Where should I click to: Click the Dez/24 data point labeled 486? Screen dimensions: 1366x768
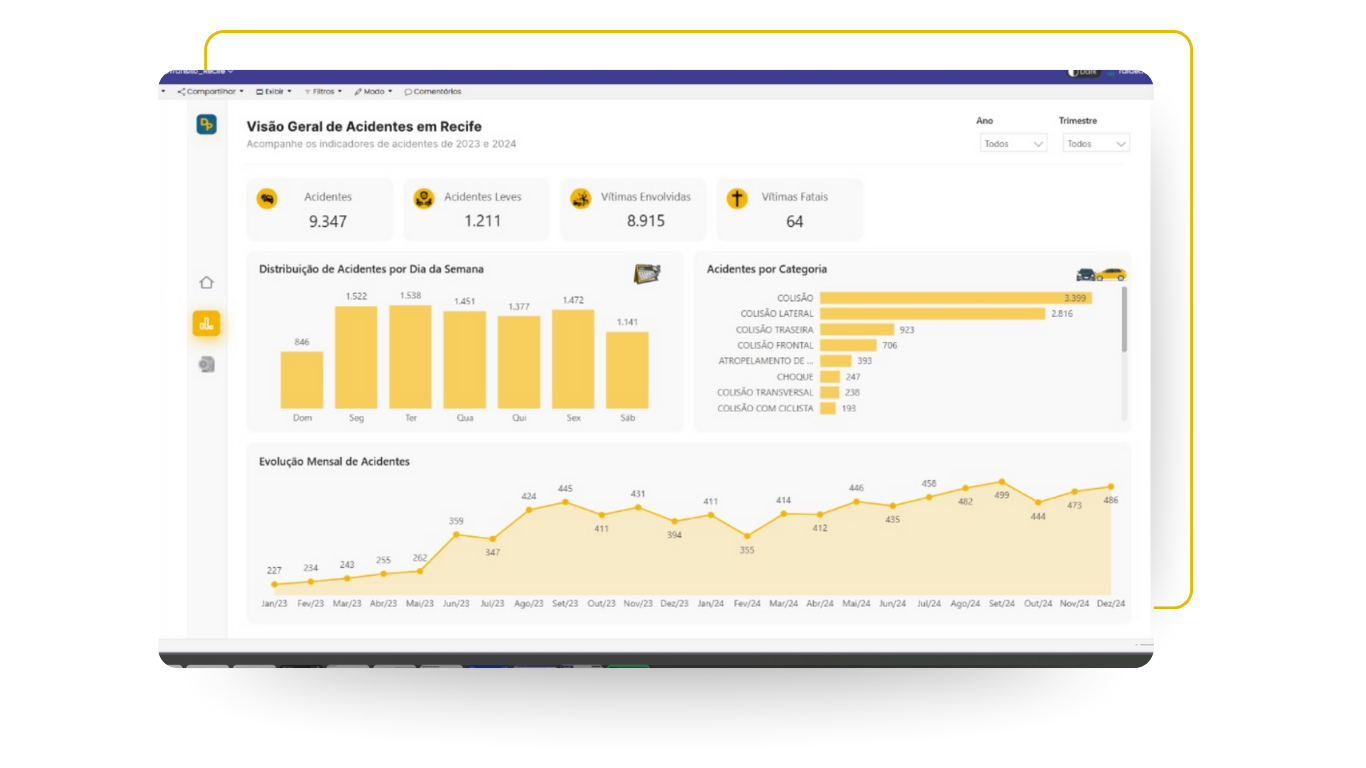[x=1110, y=487]
